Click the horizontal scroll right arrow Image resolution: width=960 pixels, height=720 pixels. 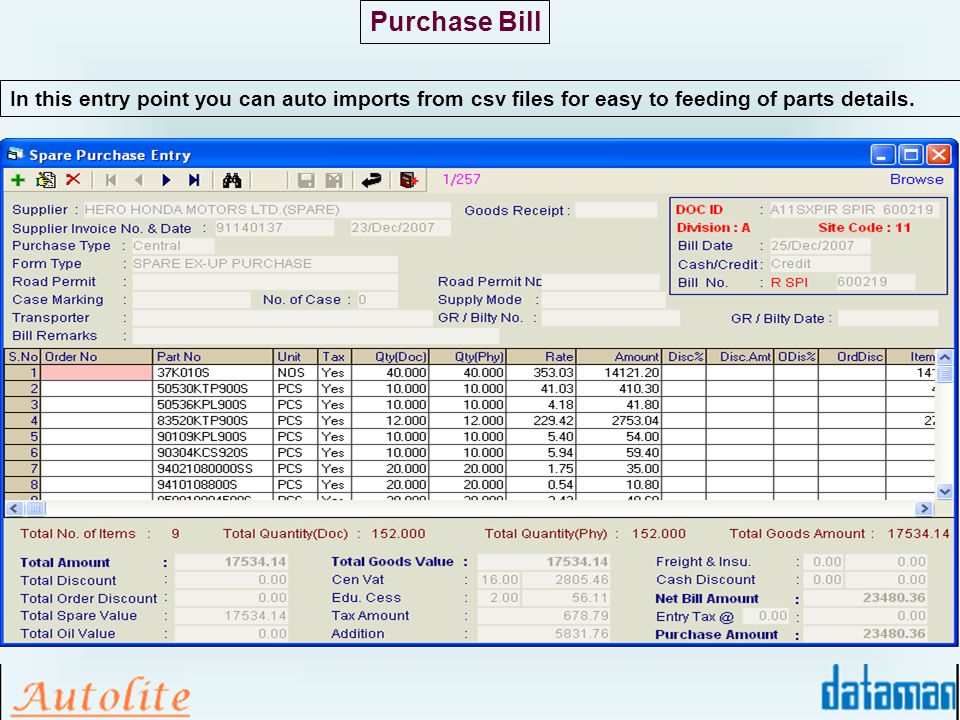click(x=924, y=508)
